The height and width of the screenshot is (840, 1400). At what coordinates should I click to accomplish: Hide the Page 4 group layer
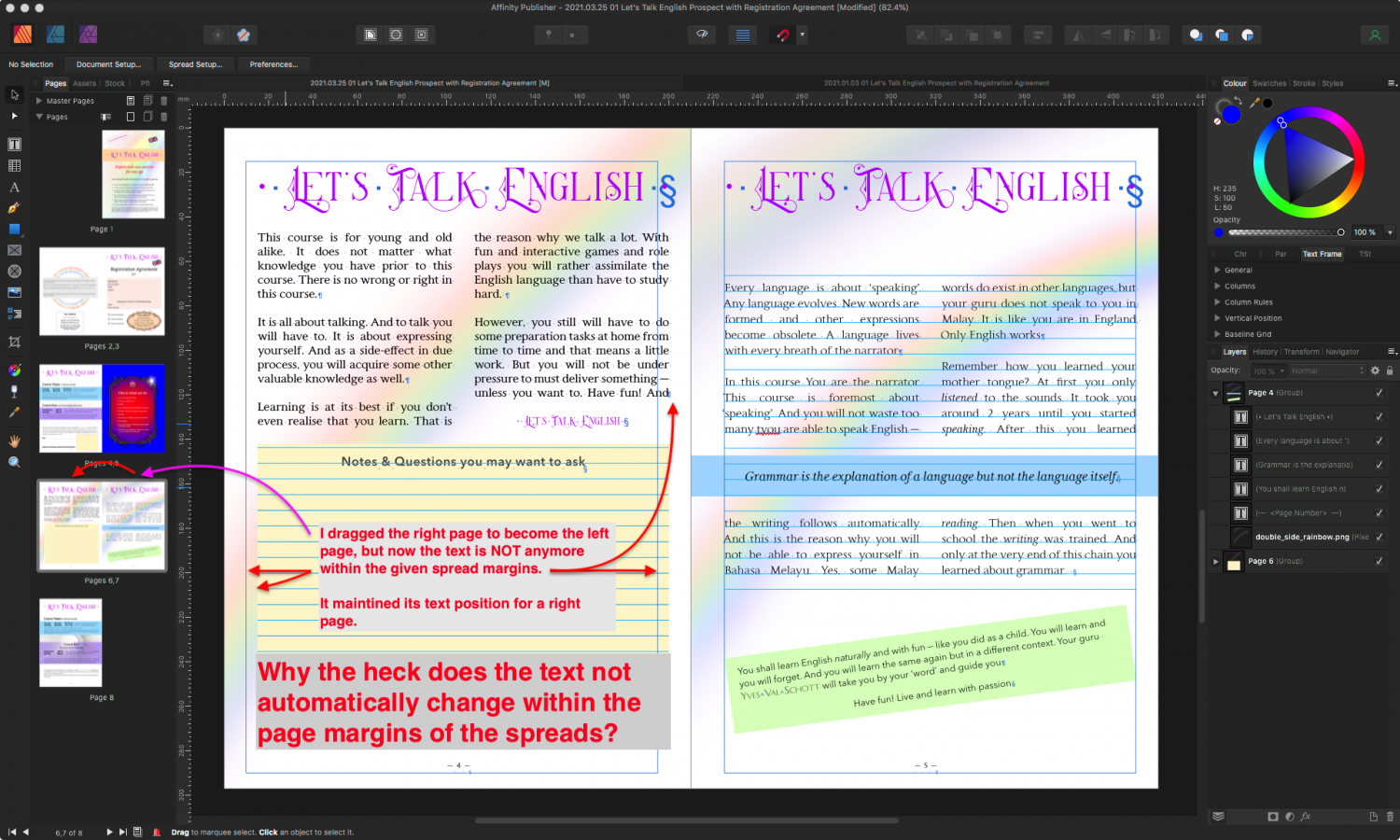pyautogui.click(x=1379, y=393)
